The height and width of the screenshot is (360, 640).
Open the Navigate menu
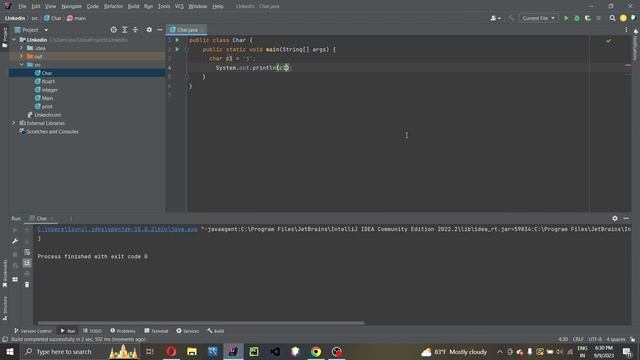71,6
